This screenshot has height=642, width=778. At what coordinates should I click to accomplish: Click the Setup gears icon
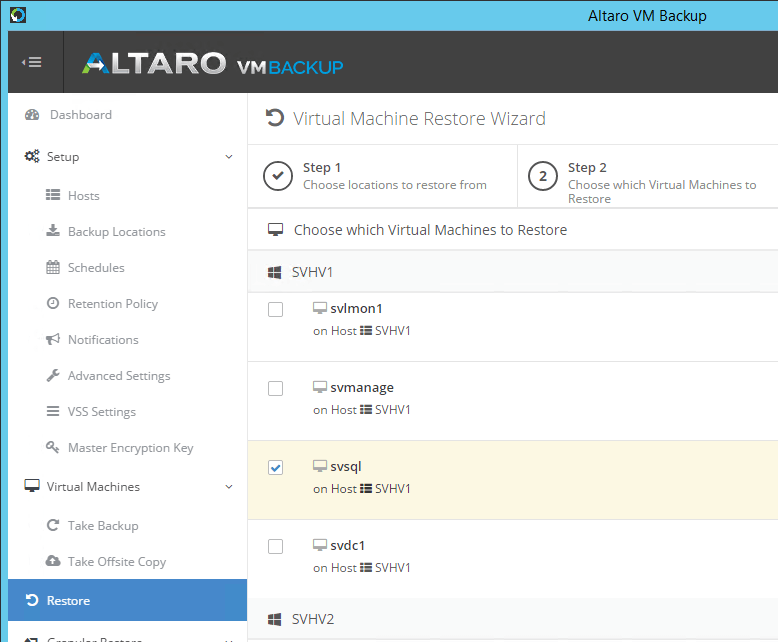[x=32, y=156]
